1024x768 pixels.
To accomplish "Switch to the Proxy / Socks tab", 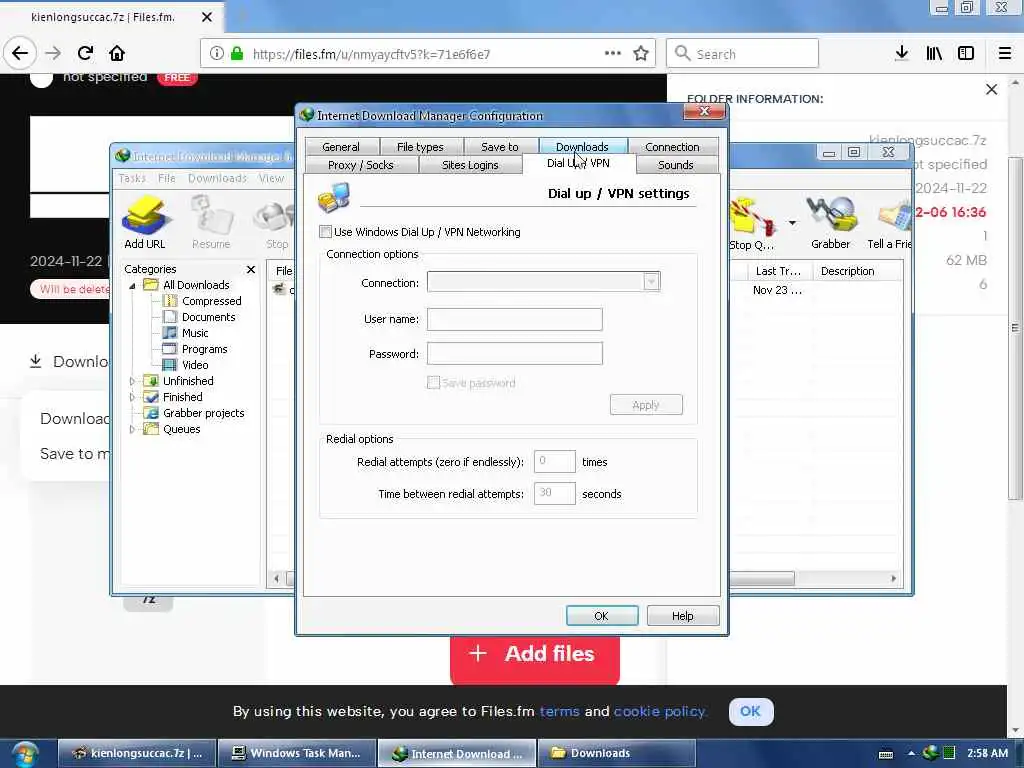I will pyautogui.click(x=360, y=165).
